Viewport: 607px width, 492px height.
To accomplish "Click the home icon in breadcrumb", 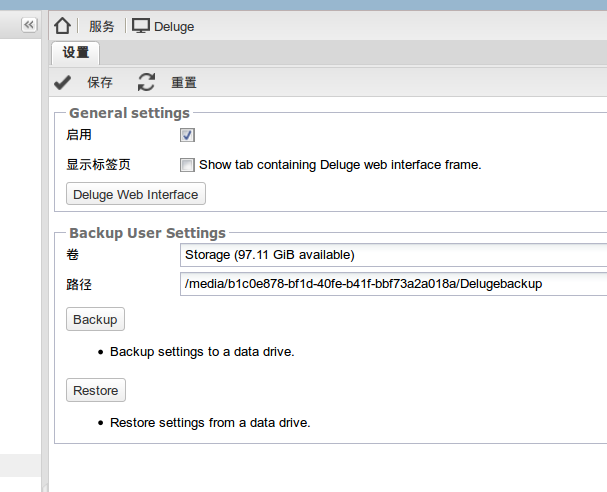I will (x=63, y=26).
